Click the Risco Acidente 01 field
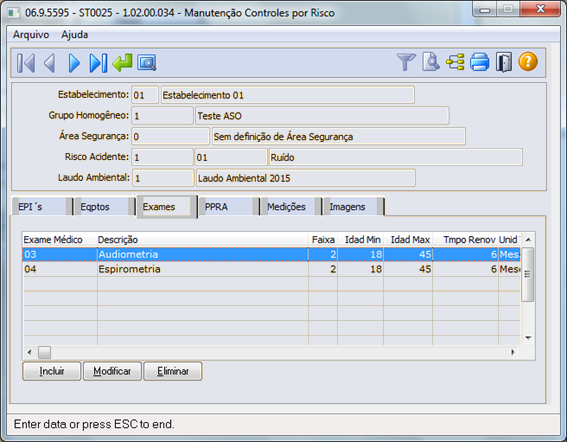567x442 pixels. click(231, 157)
